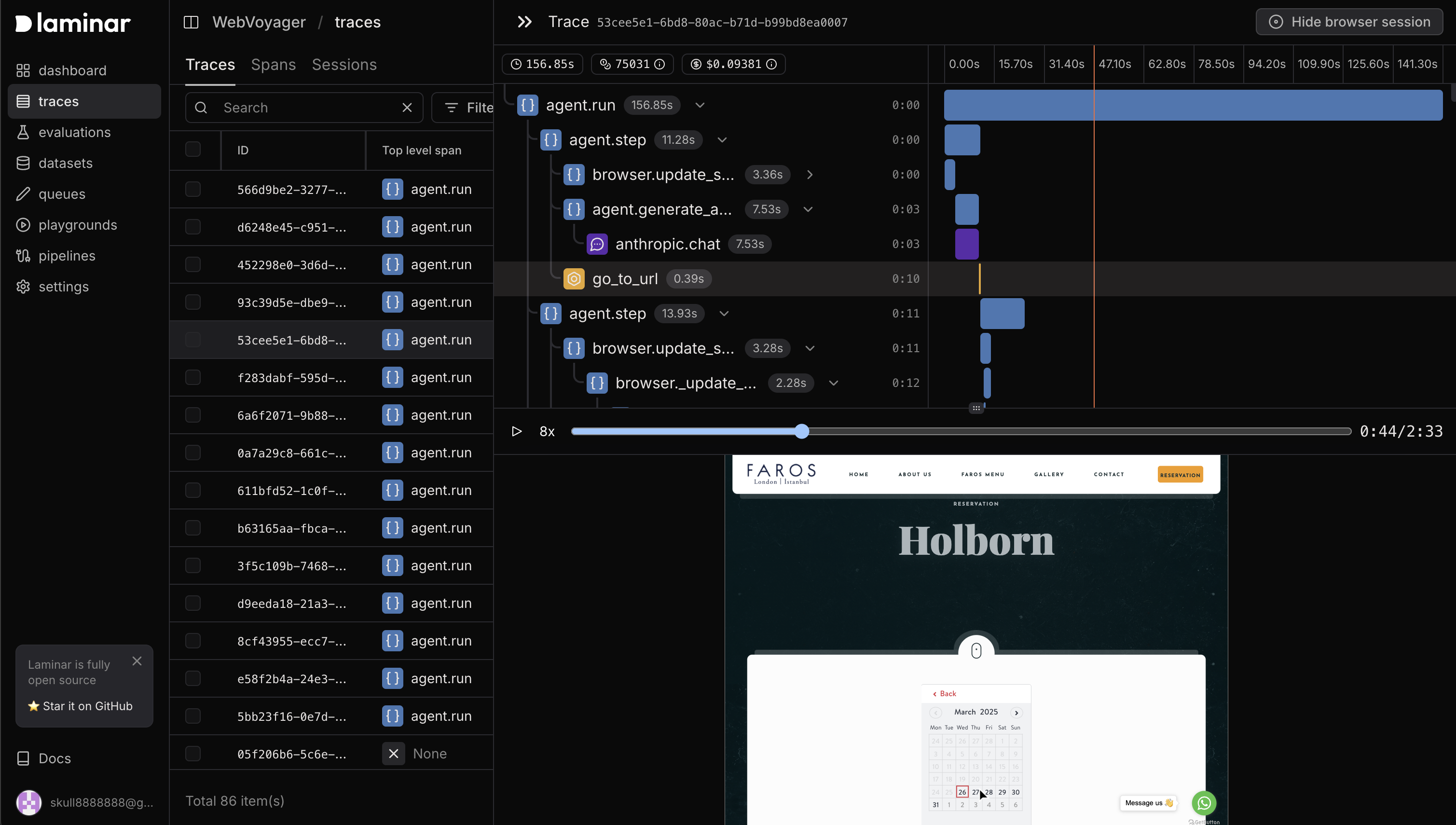The width and height of the screenshot is (1456, 825).
Task: Click the sidebar panel toggle icon
Action: point(191,22)
